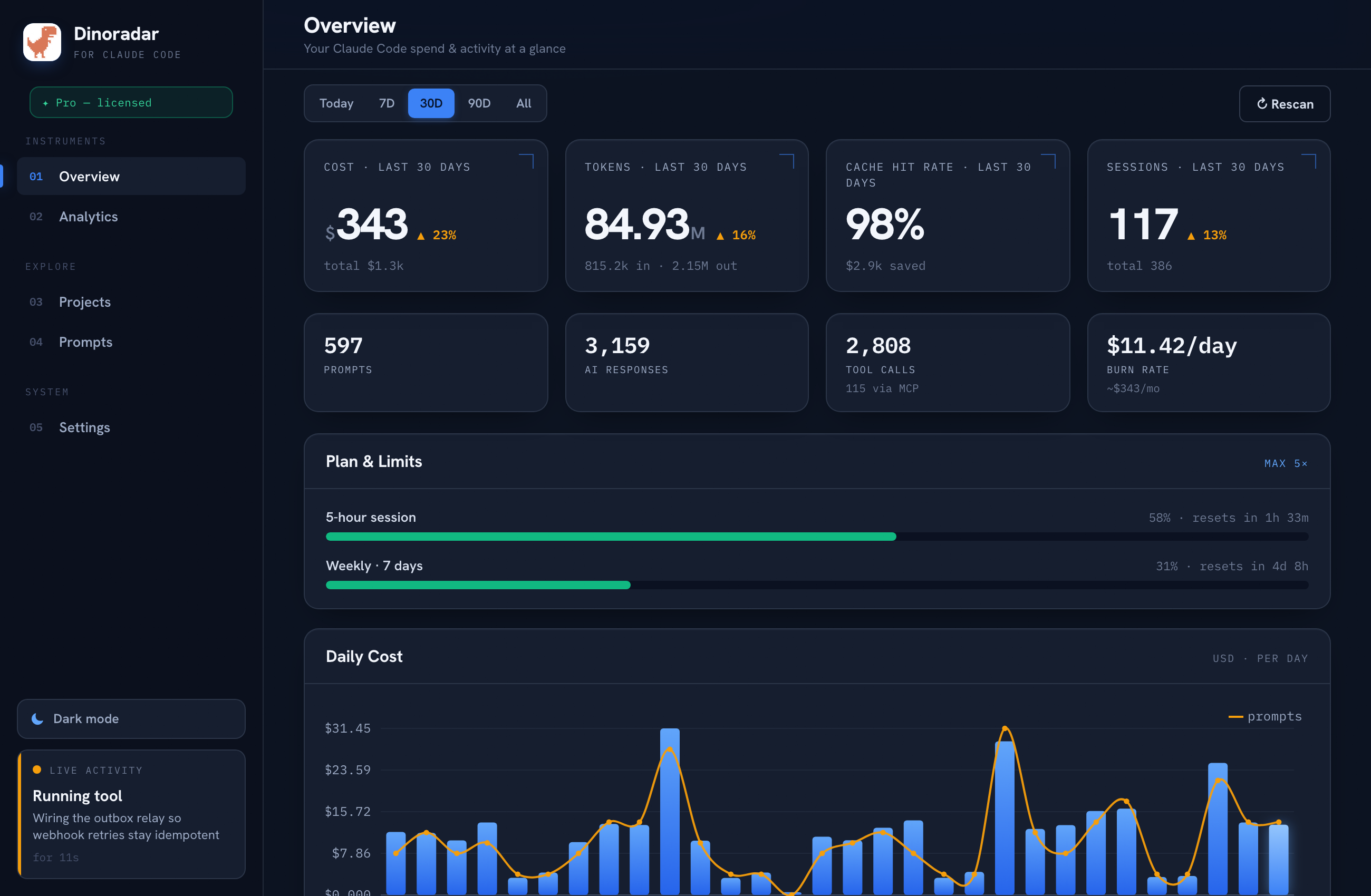Viewport: 1371px width, 896px height.
Task: Click the Cache Hit Rate card corner icon
Action: click(x=1048, y=161)
